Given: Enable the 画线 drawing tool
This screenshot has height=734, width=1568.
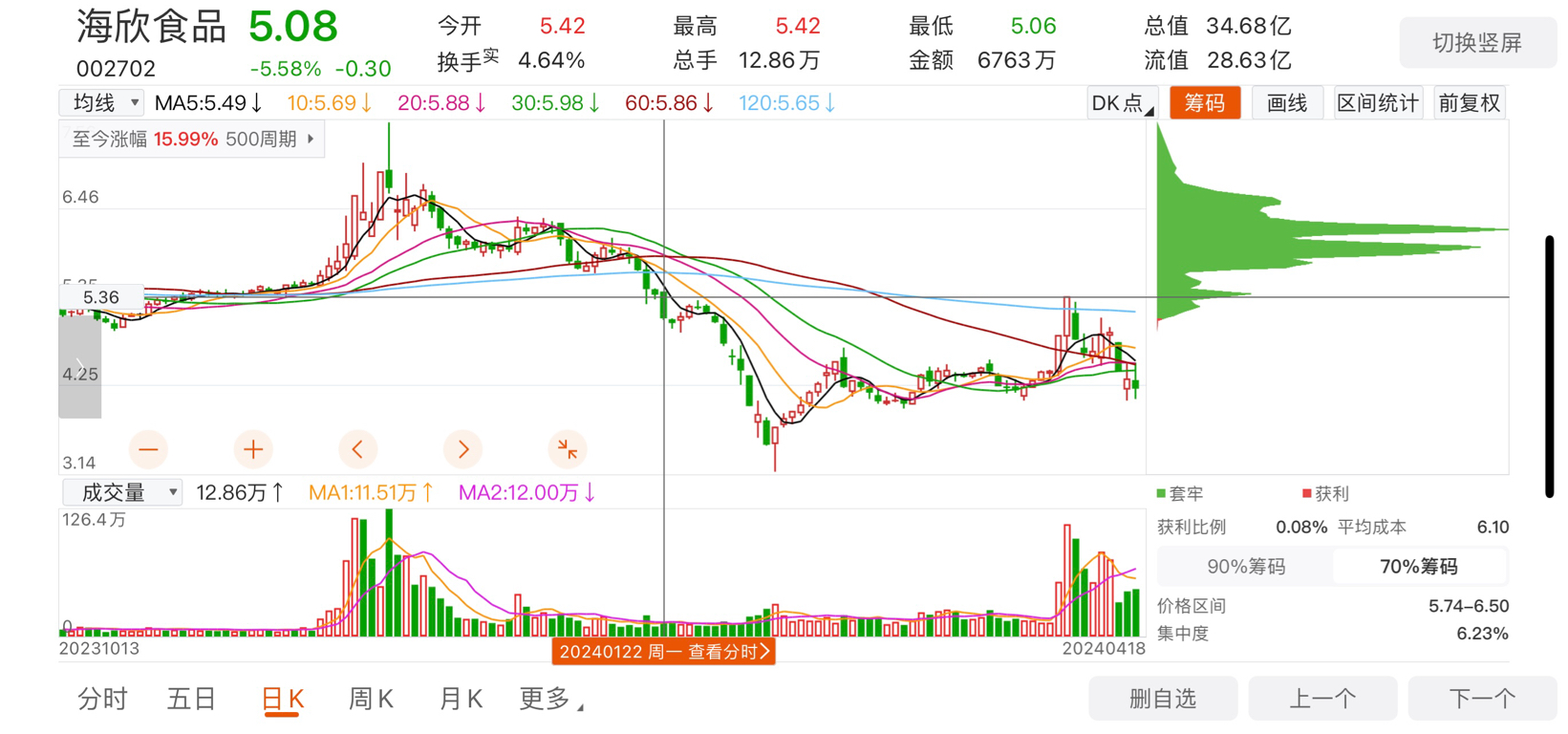Looking at the screenshot, I should point(1287,103).
